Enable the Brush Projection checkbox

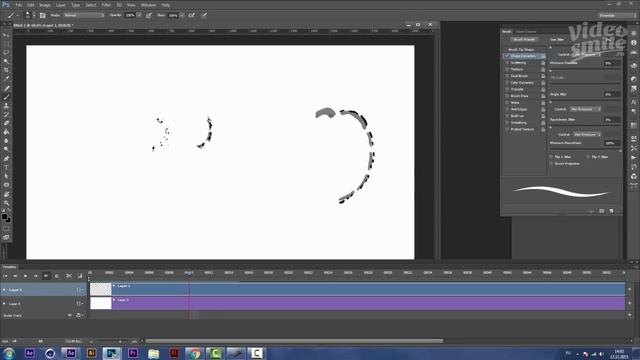(551, 164)
